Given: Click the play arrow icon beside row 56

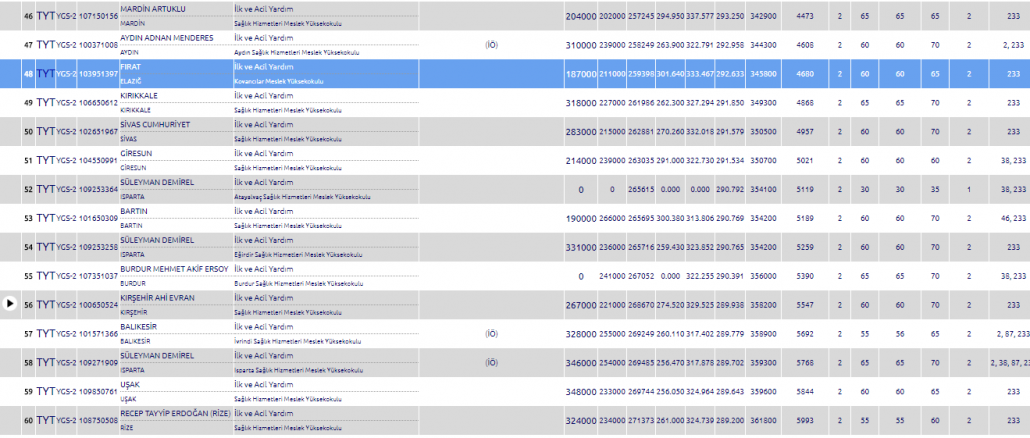Looking at the screenshot, I should pos(9,305).
